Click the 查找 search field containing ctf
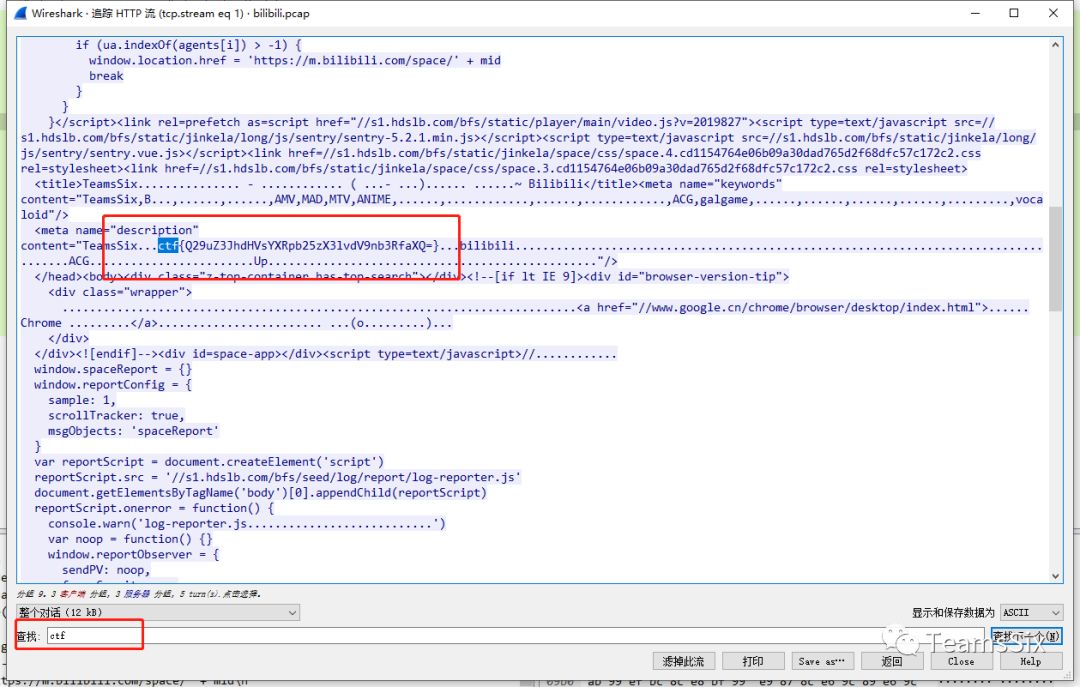The image size is (1080, 687). pyautogui.click(x=517, y=636)
